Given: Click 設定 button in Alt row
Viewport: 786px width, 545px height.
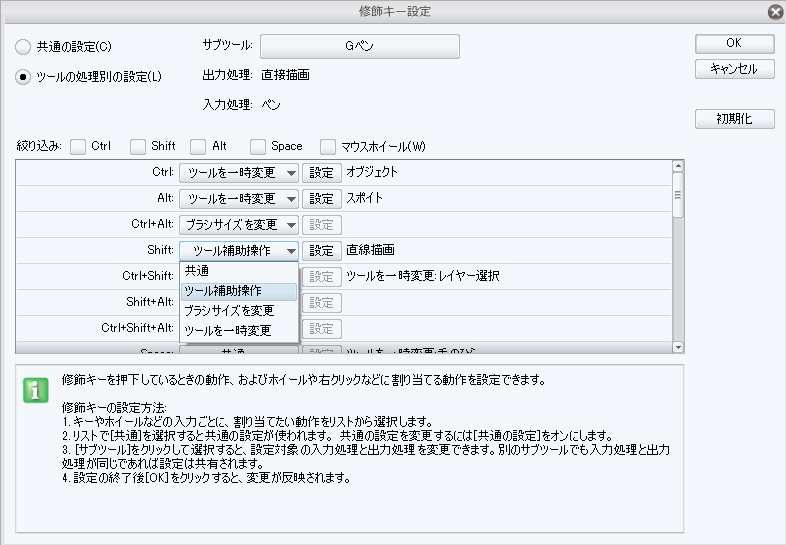Looking at the screenshot, I should [322, 199].
